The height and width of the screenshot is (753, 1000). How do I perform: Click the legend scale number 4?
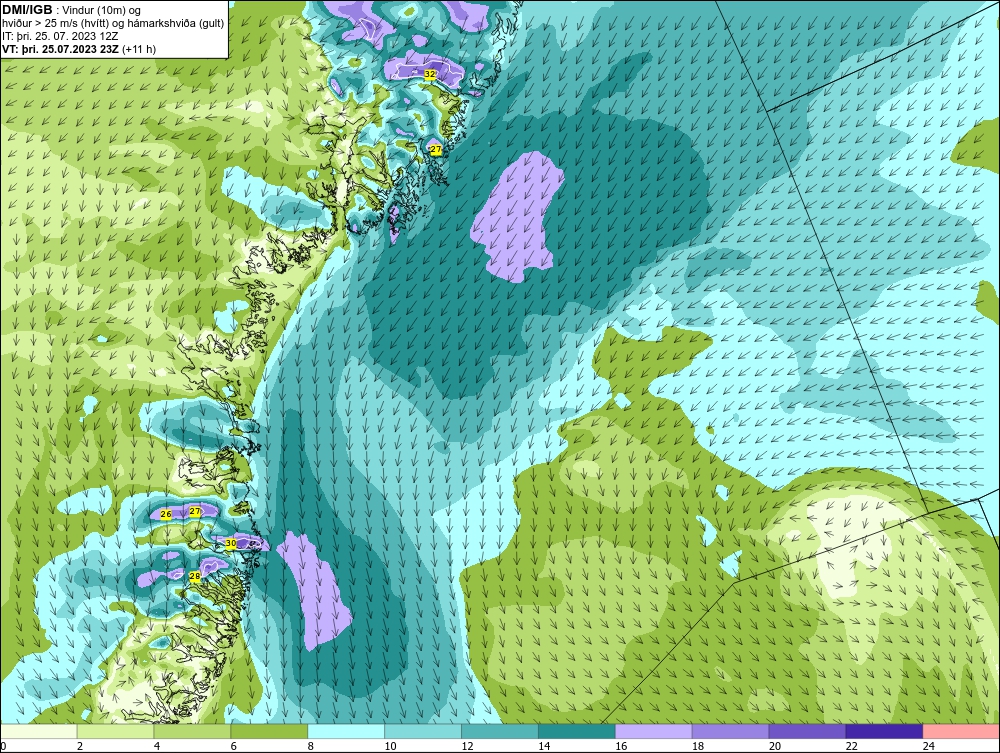(x=157, y=746)
